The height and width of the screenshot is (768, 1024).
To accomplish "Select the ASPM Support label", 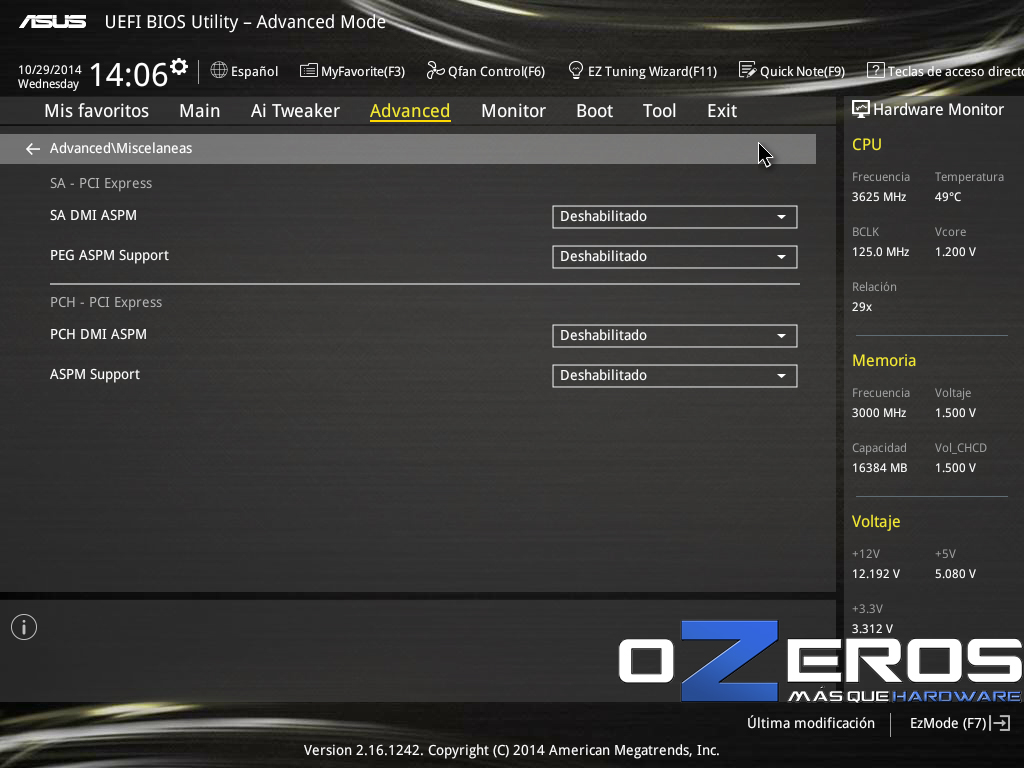I will pyautogui.click(x=95, y=374).
